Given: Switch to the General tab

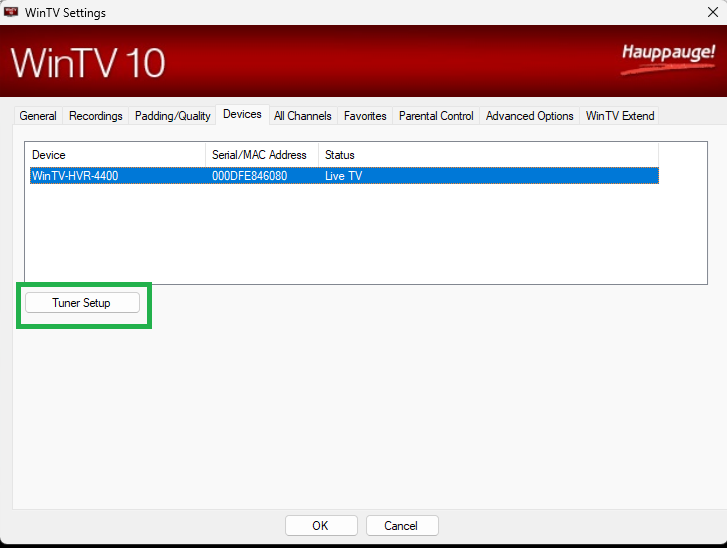Looking at the screenshot, I should click(x=38, y=116).
